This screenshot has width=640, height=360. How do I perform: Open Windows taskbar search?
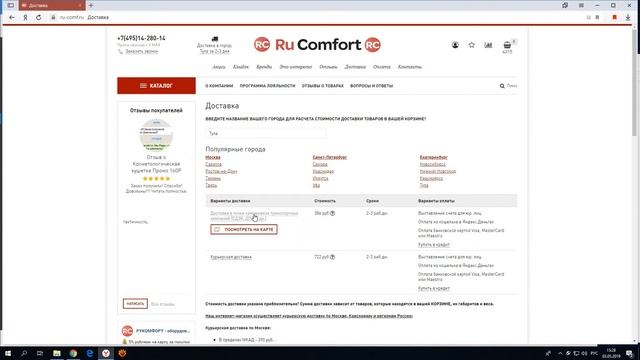pos(24,353)
